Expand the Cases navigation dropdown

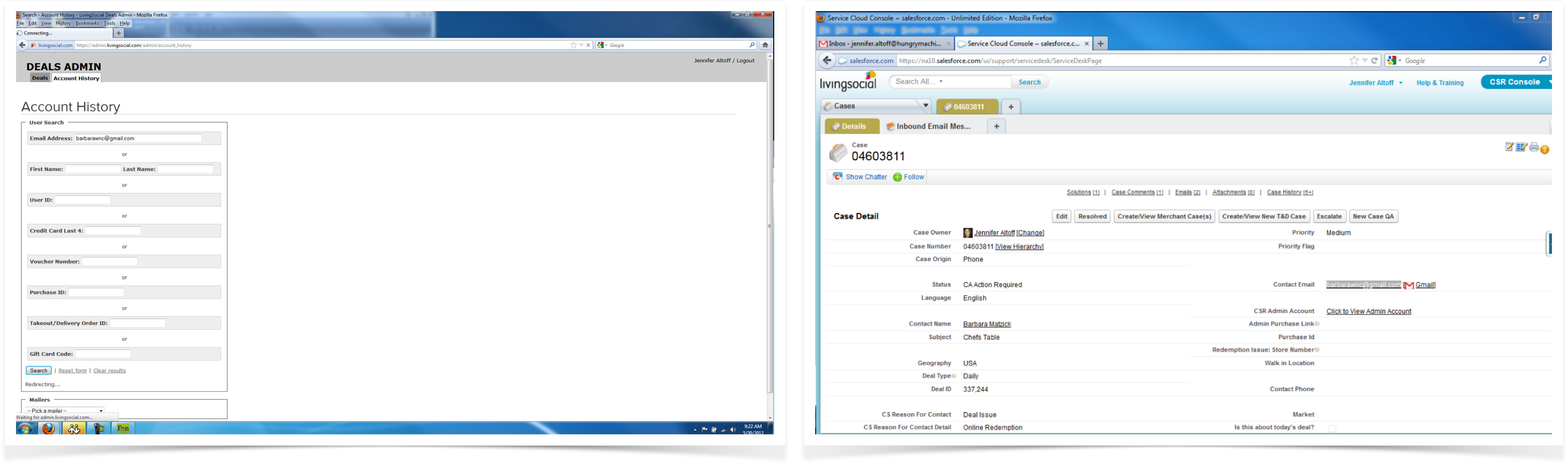coord(925,105)
